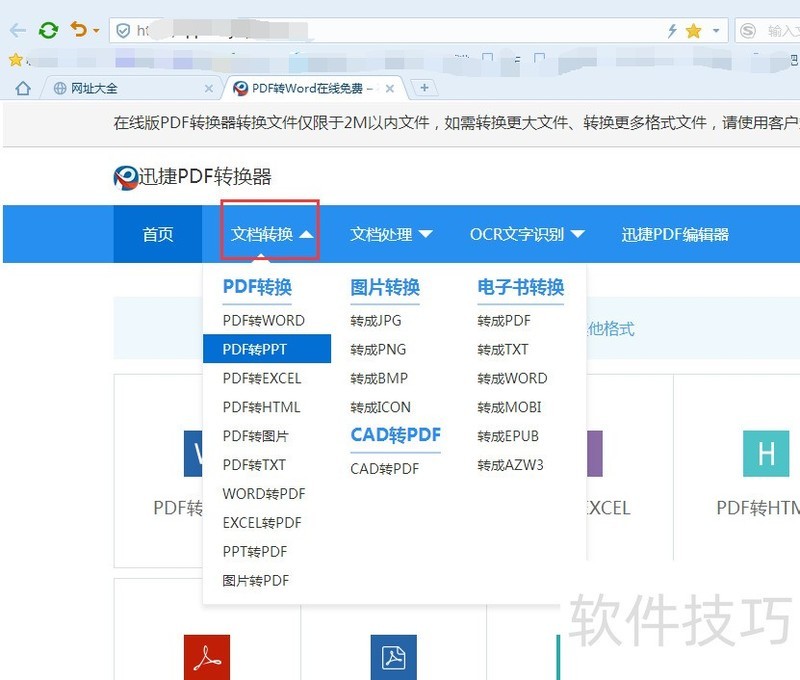Open dropdown arrow beside bookmark star
800x680 pixels.
[x=716, y=31]
